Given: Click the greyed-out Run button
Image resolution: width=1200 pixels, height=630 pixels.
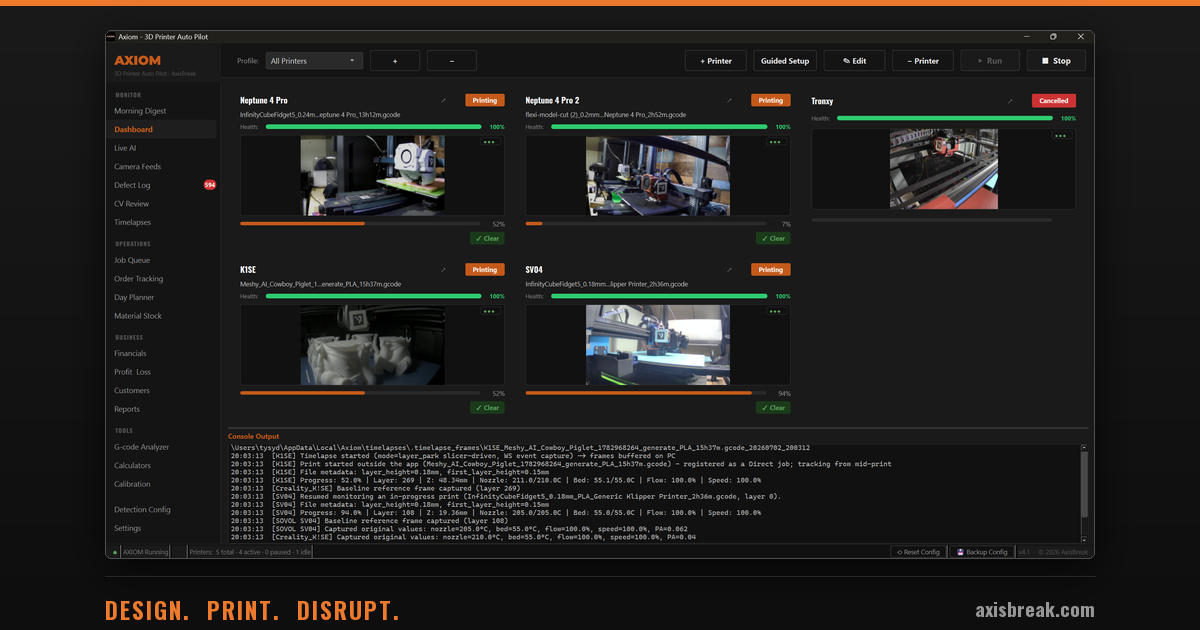Looking at the screenshot, I should pos(990,61).
